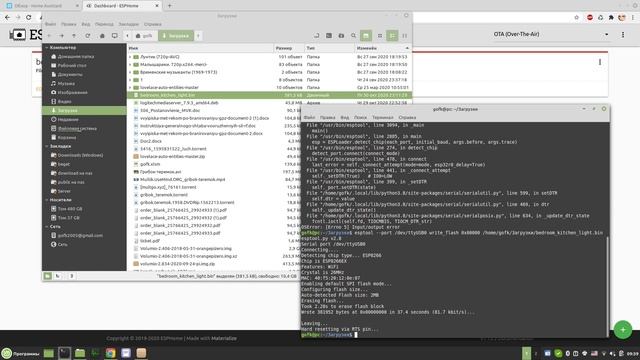Screen dimensions: 640x360
Task: Select the ticket.pdf file
Action: coord(150,241)
